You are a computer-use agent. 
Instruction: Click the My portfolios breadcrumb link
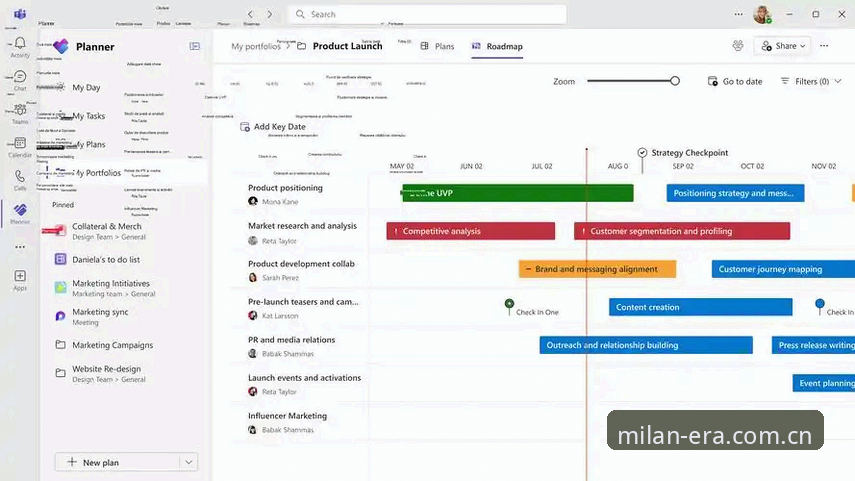coord(256,46)
